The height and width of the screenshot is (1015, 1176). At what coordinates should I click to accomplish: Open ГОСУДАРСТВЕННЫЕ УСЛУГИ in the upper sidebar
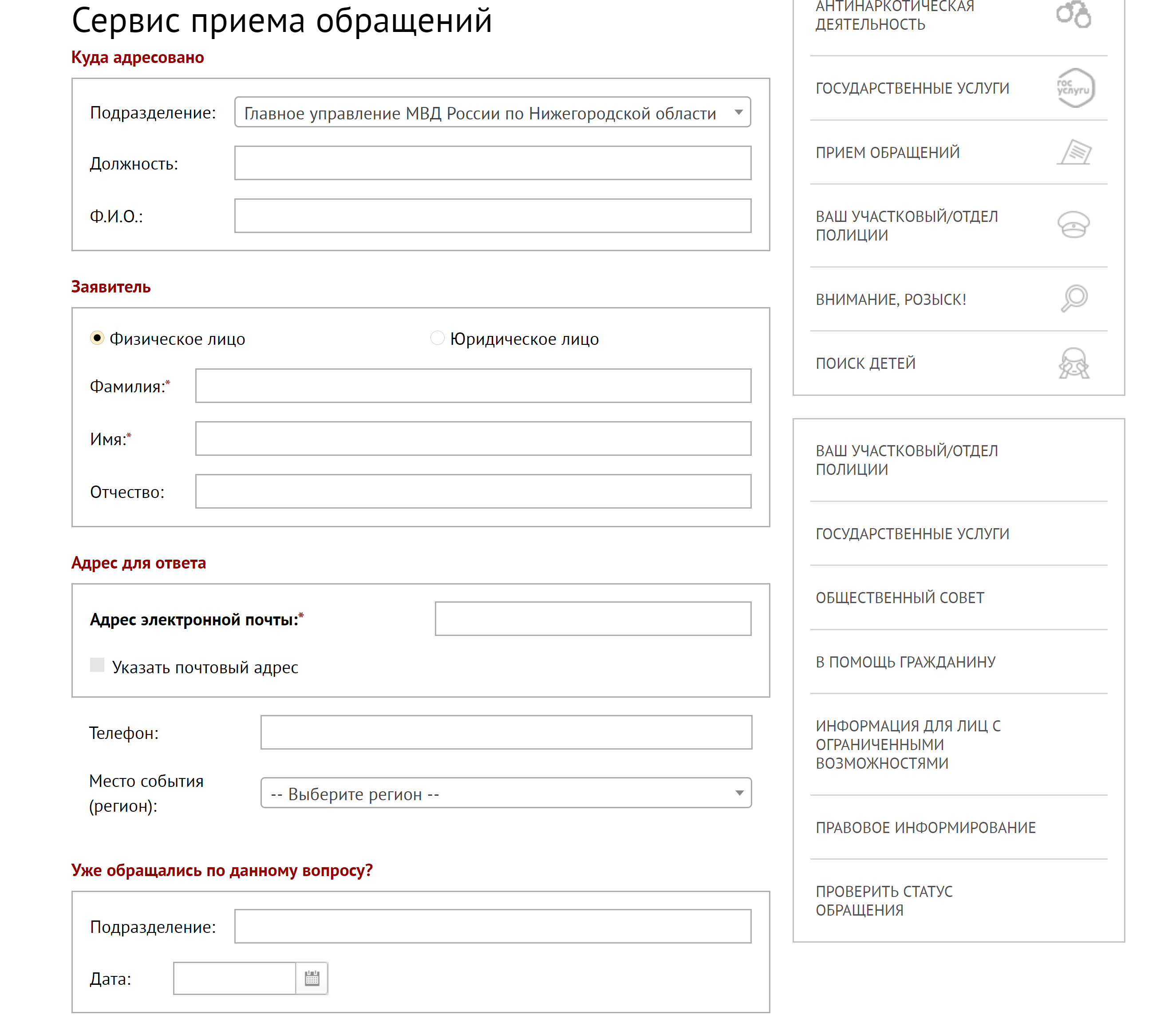point(913,88)
